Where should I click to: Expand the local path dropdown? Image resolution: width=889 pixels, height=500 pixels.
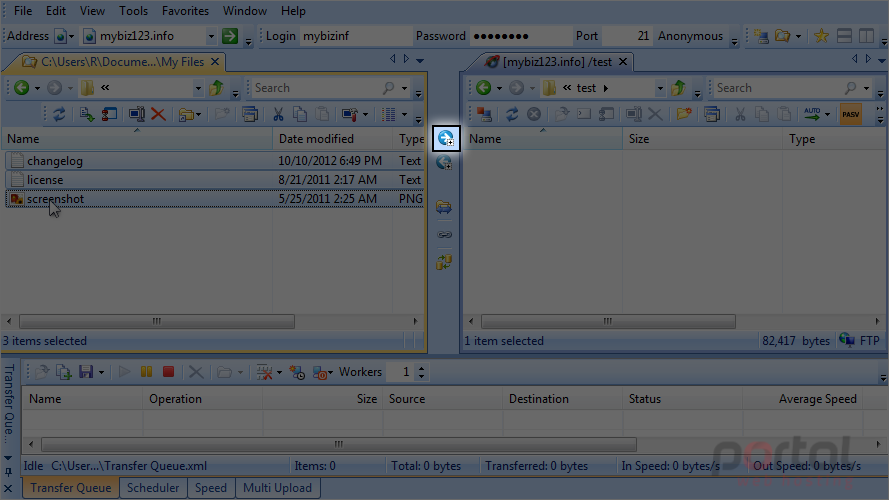click(x=198, y=88)
